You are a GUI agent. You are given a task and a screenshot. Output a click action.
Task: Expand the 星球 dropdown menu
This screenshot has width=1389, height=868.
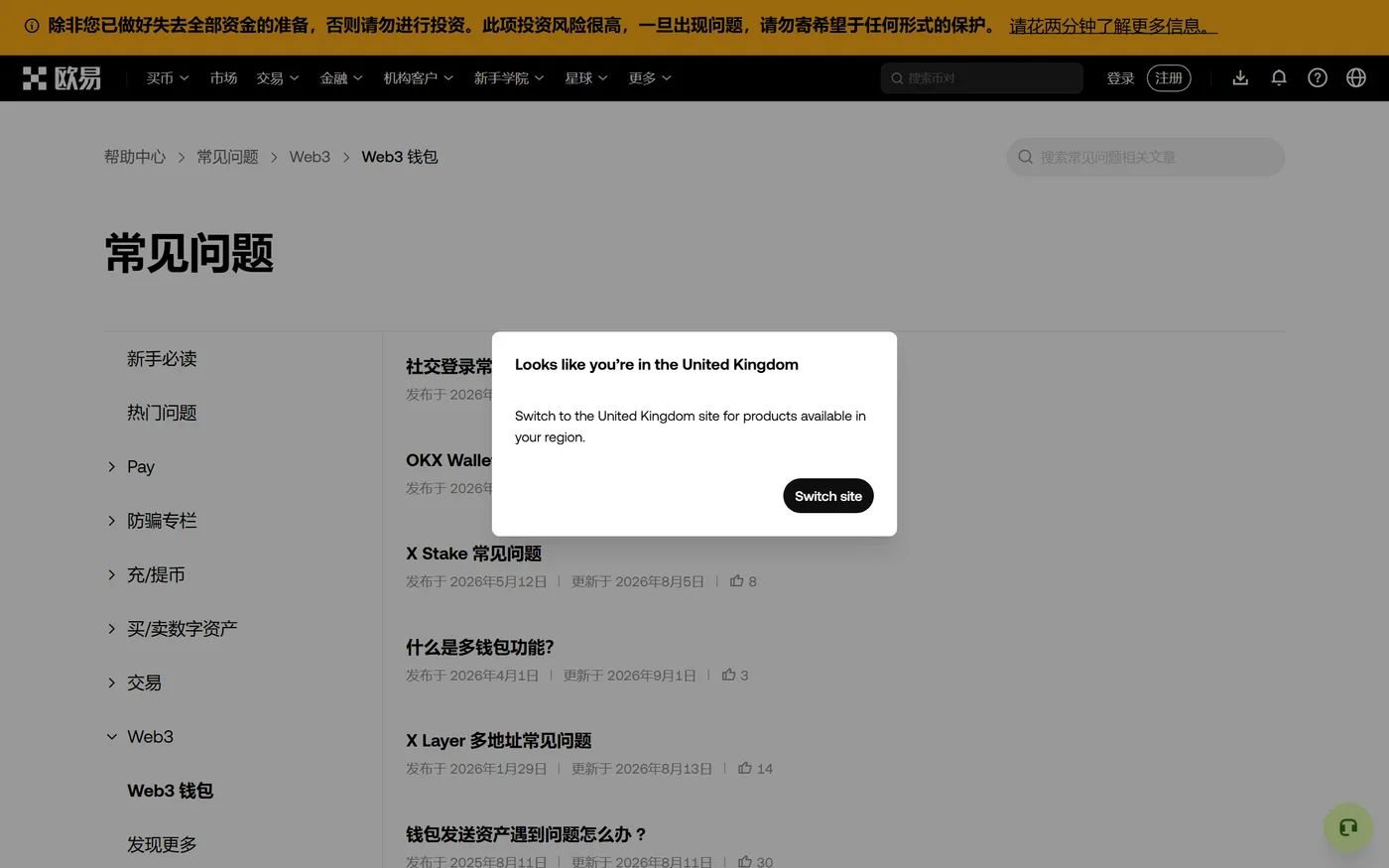(586, 78)
